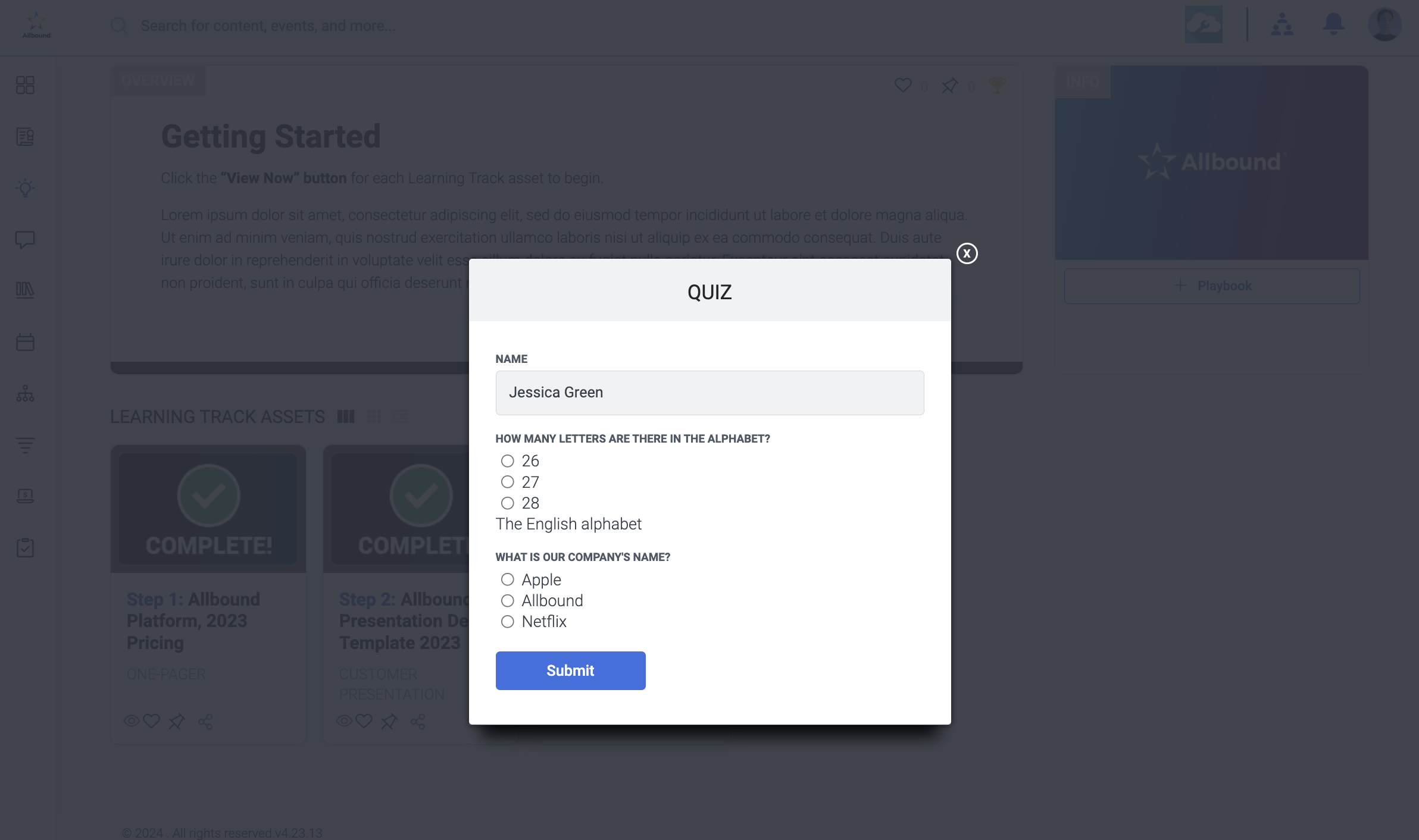Viewport: 1419px width, 840px height.
Task: Click the org hierarchy icon in header
Action: pos(1282,24)
